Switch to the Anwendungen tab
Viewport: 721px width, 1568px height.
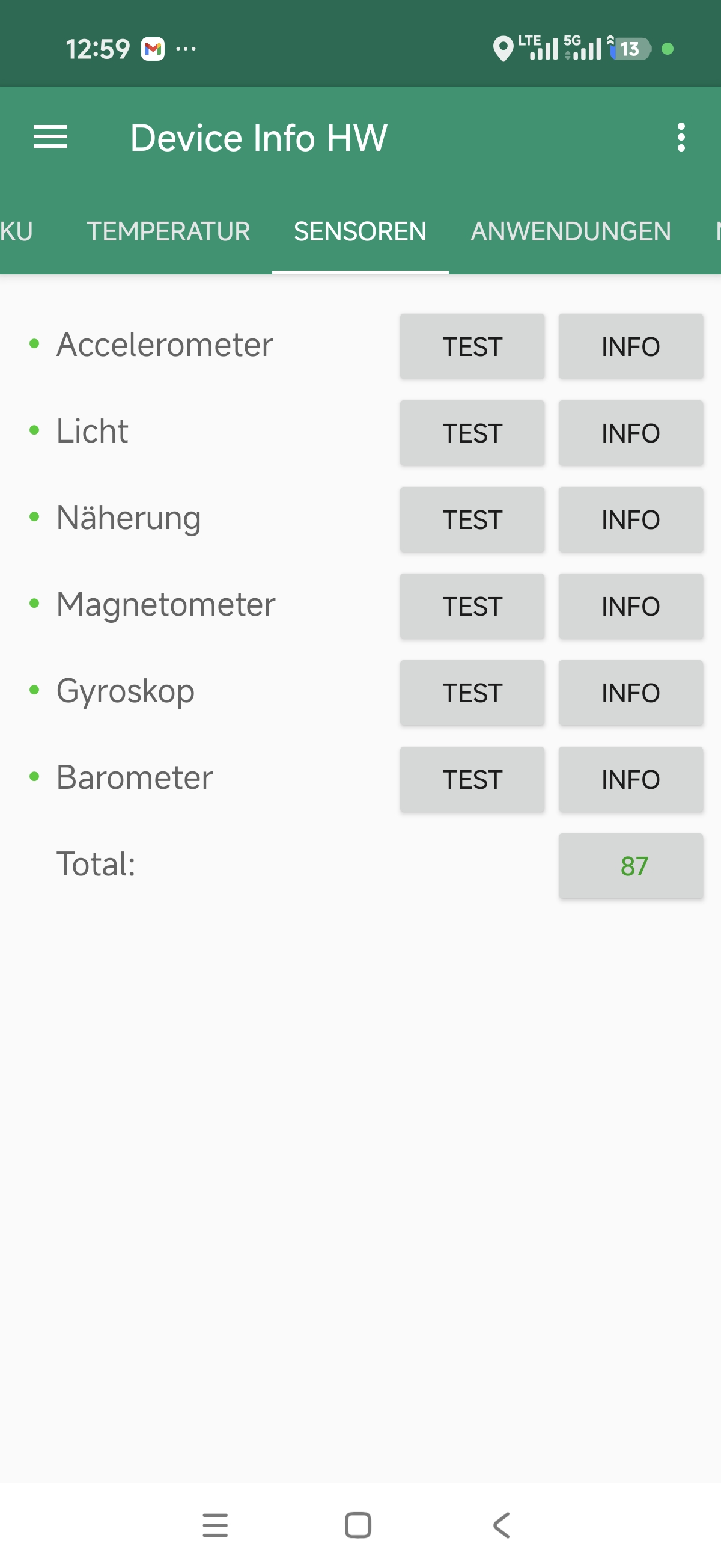coord(570,232)
